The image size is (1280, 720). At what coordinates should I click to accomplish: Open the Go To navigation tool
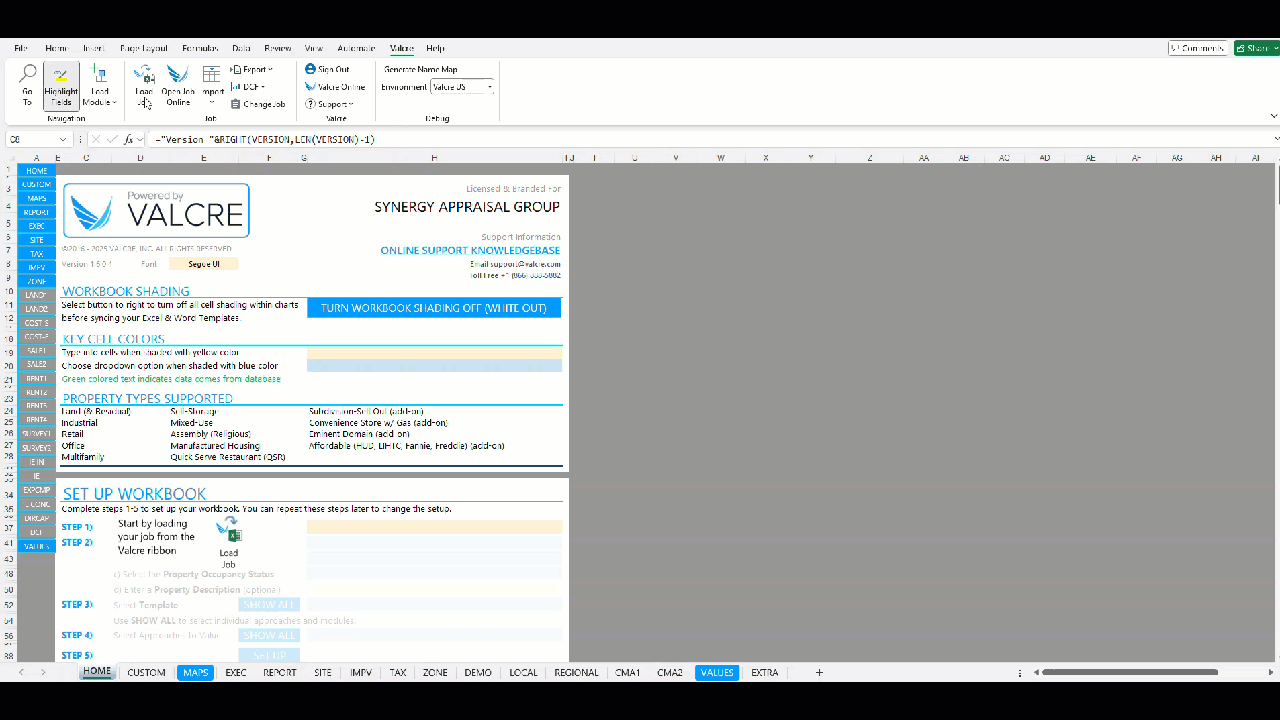27,85
